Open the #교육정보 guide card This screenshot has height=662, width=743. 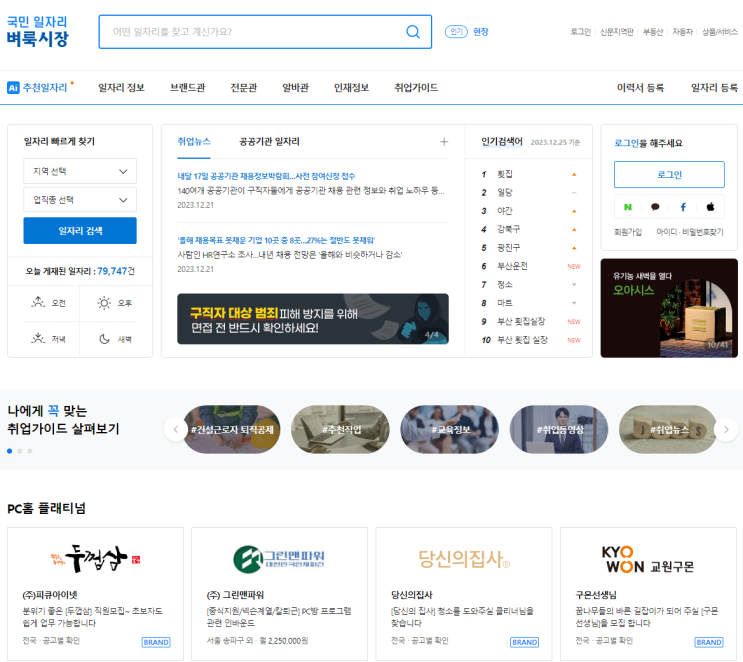[450, 429]
